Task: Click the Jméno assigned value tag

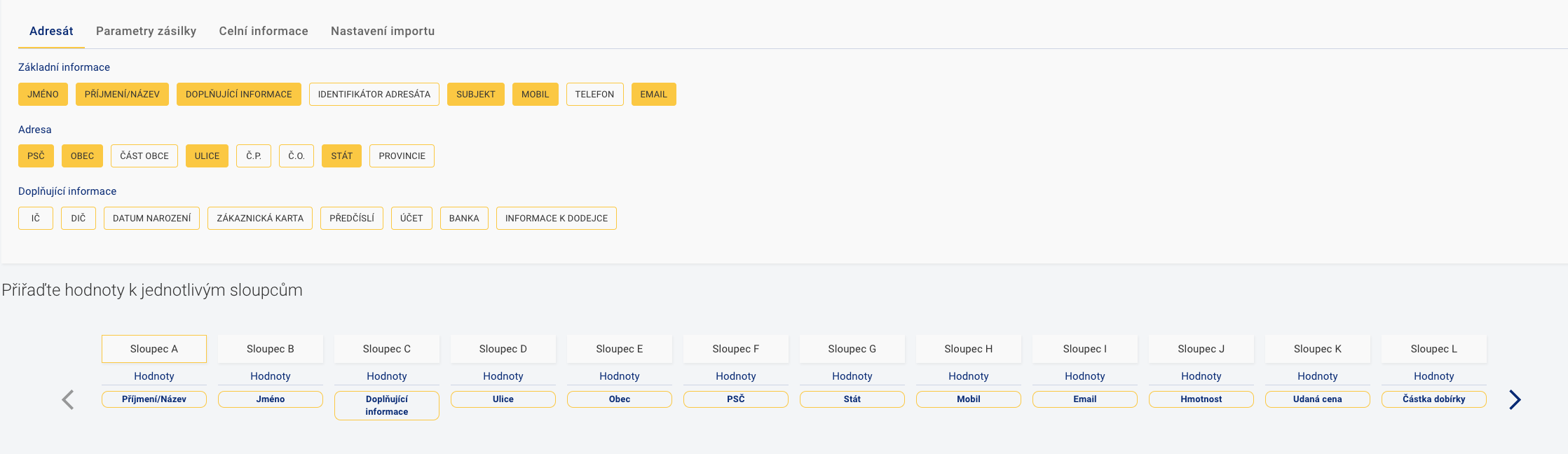Action: (271, 399)
